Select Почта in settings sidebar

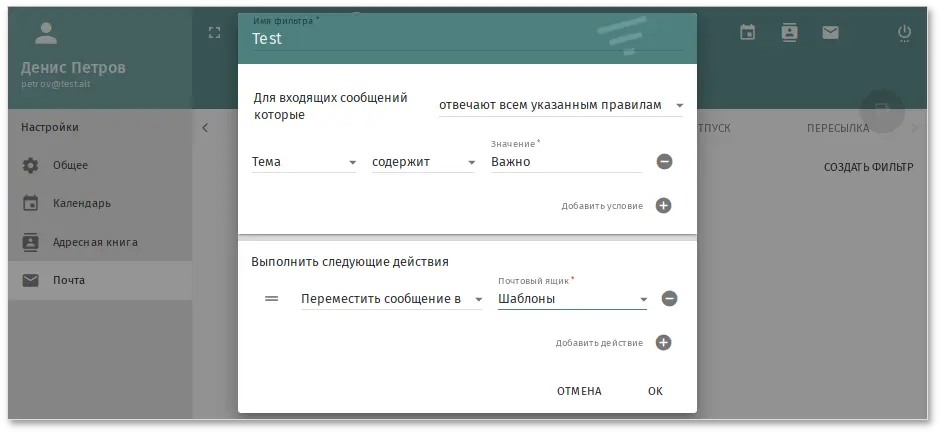[x=100, y=280]
